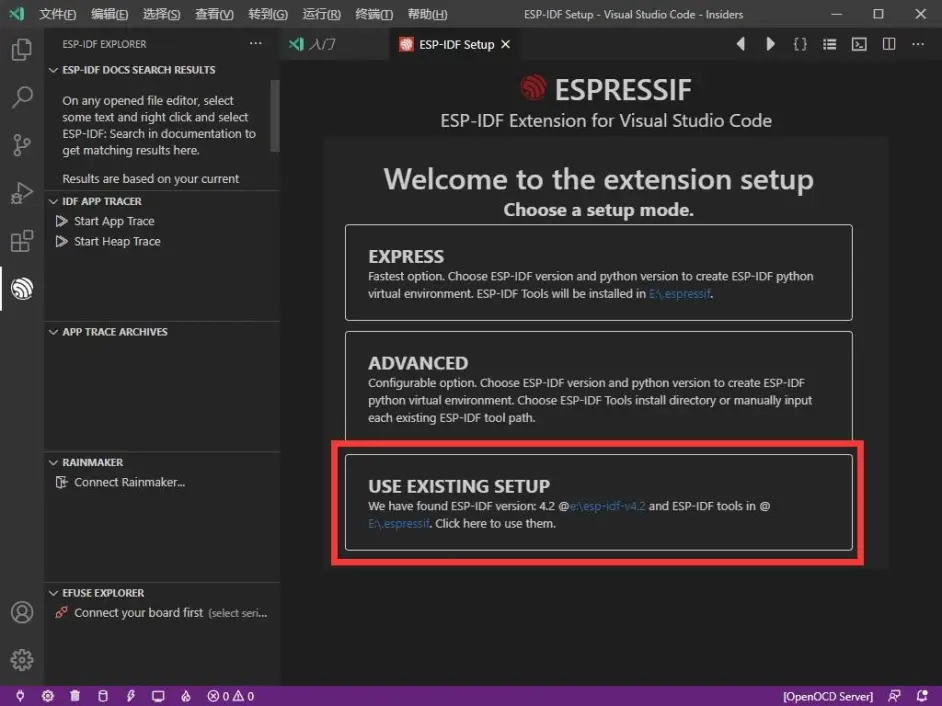Open the Explorer view in activity bar

pyautogui.click(x=22, y=49)
